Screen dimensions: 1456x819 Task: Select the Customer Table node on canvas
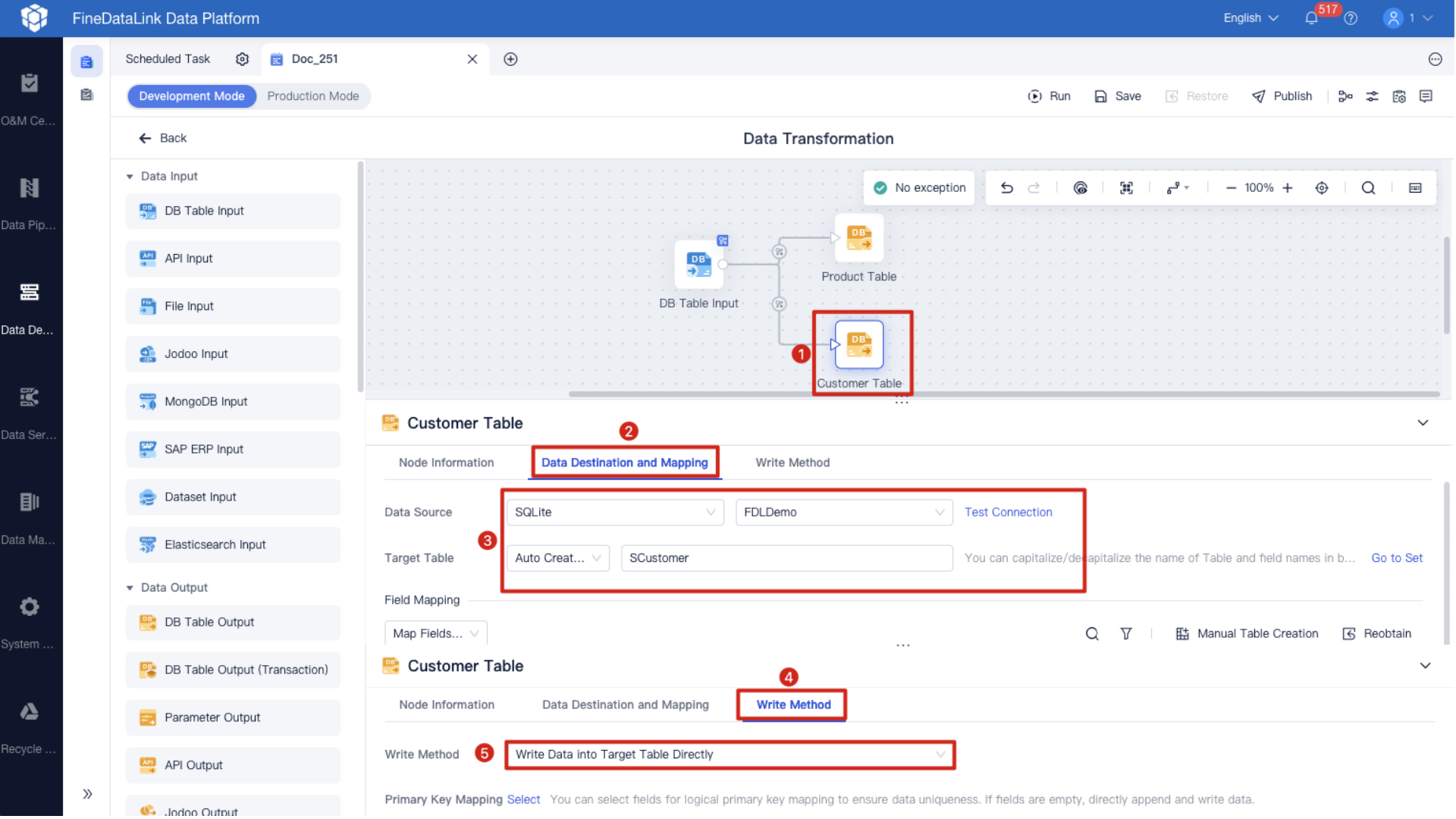pyautogui.click(x=858, y=345)
